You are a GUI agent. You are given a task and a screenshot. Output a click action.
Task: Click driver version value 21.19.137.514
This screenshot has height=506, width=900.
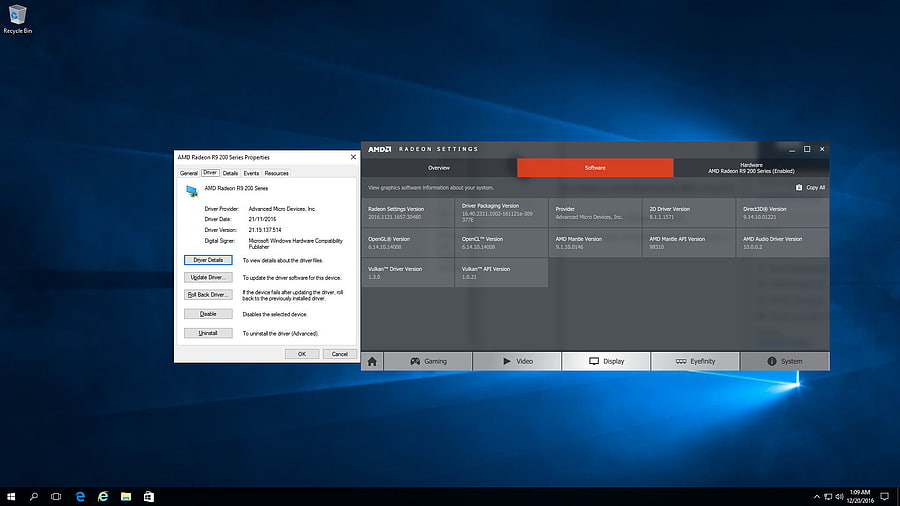pyautogui.click(x=265, y=230)
